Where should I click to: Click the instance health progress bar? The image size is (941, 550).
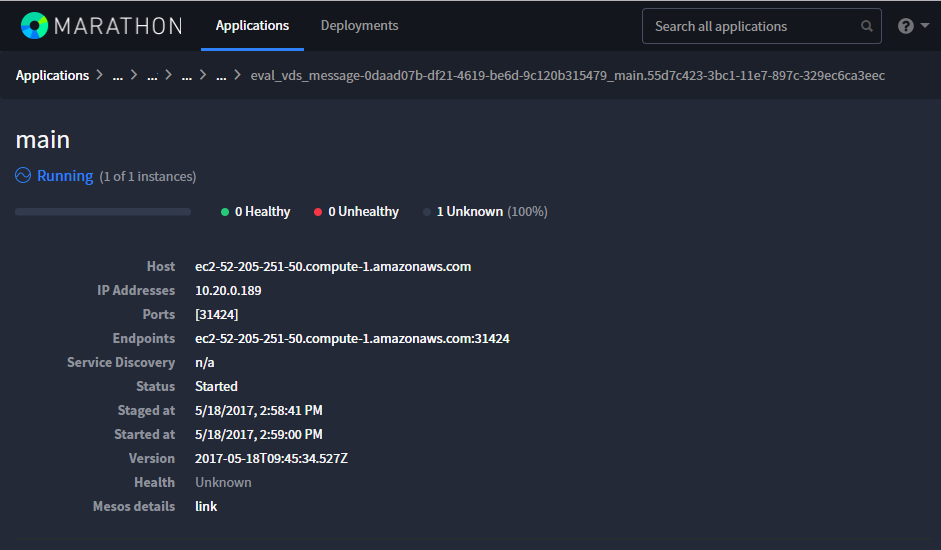(x=103, y=211)
